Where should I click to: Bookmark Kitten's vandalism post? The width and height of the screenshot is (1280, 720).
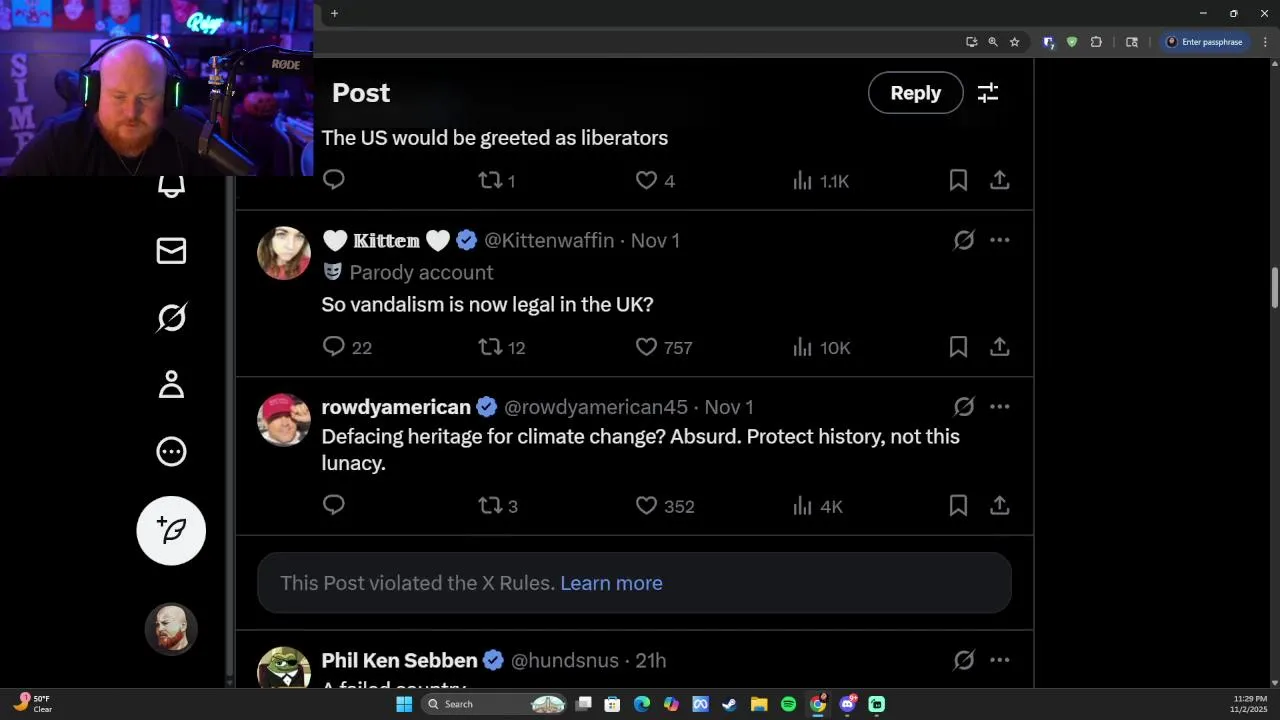(x=958, y=347)
